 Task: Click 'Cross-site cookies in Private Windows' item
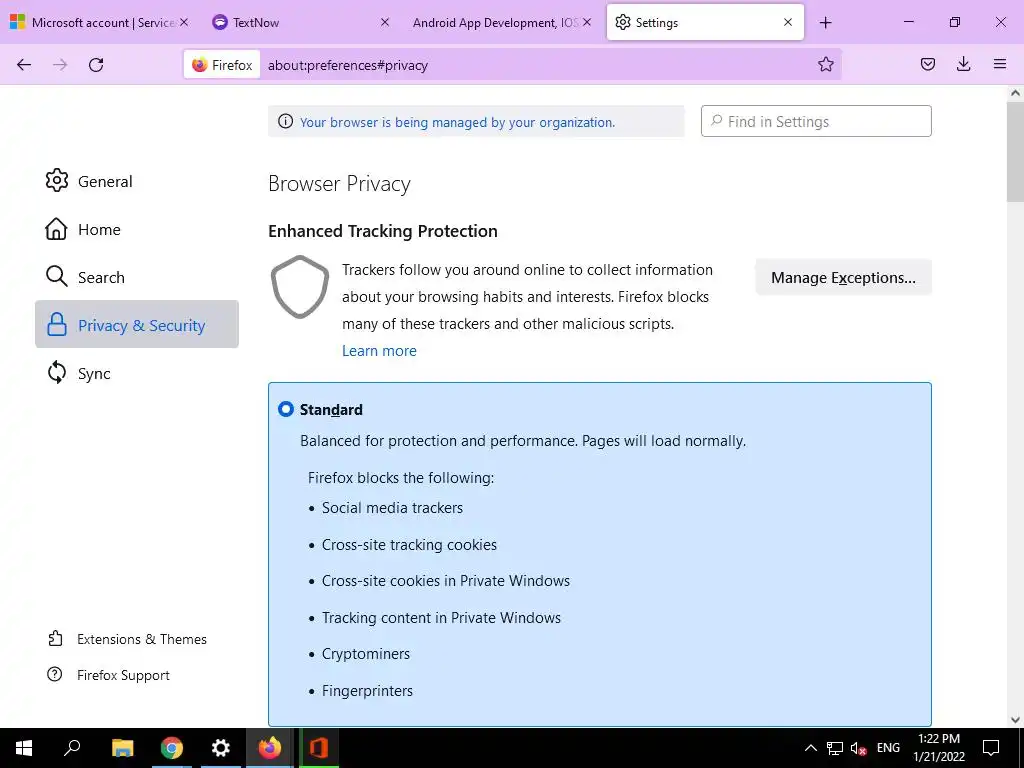[445, 581]
